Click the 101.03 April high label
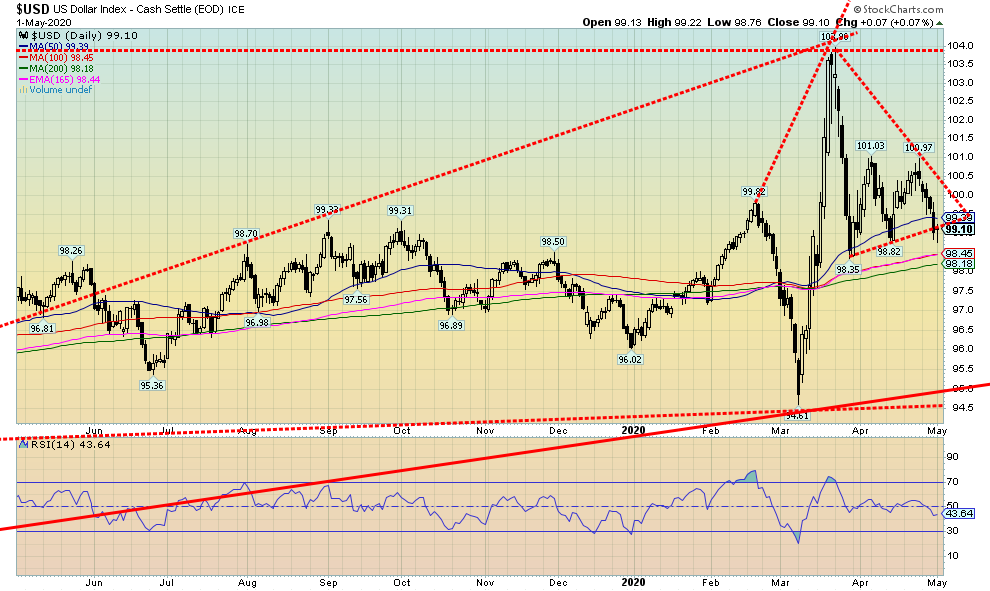The image size is (990, 591). point(871,146)
